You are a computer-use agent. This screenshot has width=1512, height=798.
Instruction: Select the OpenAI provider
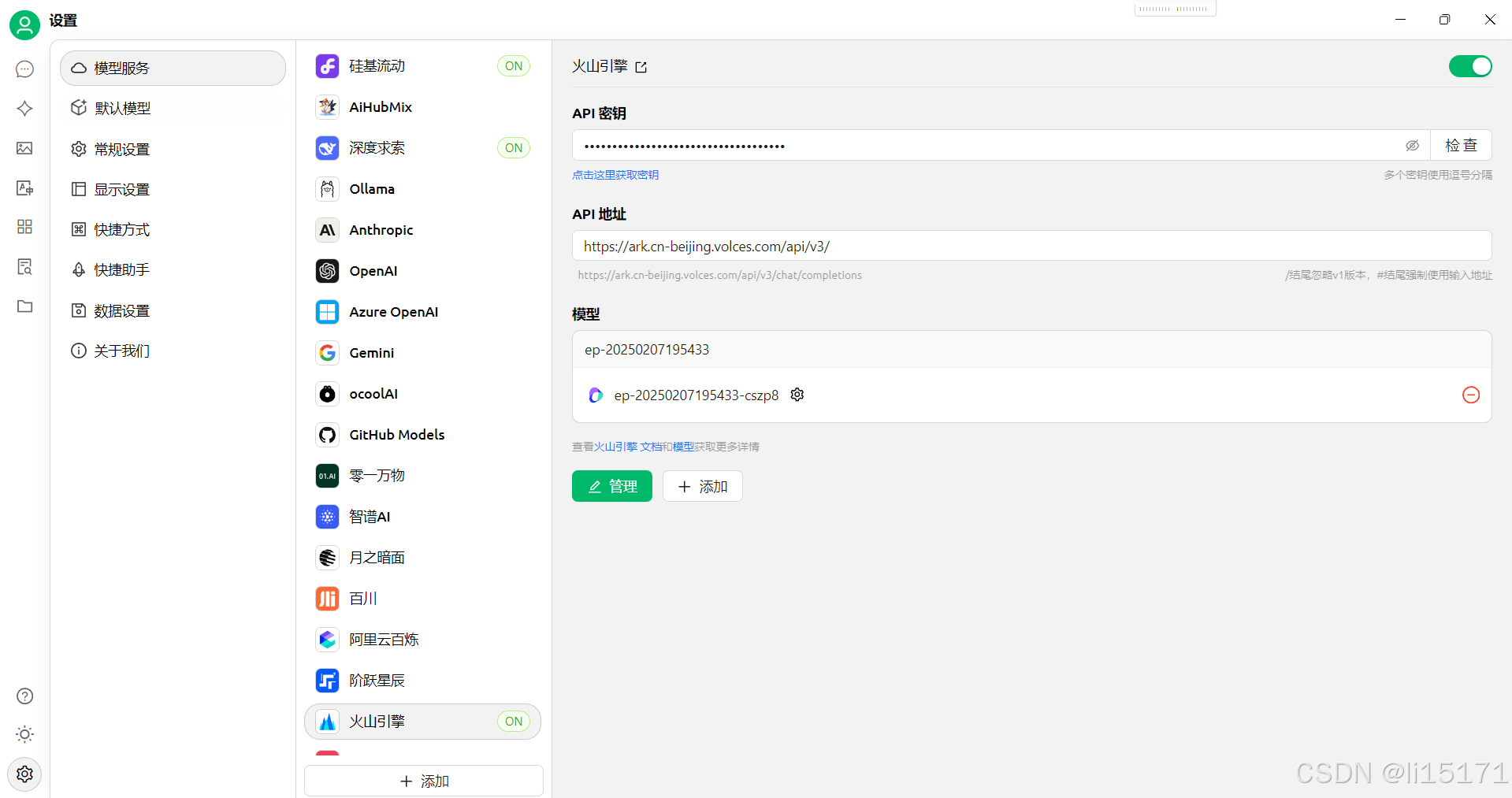point(422,271)
